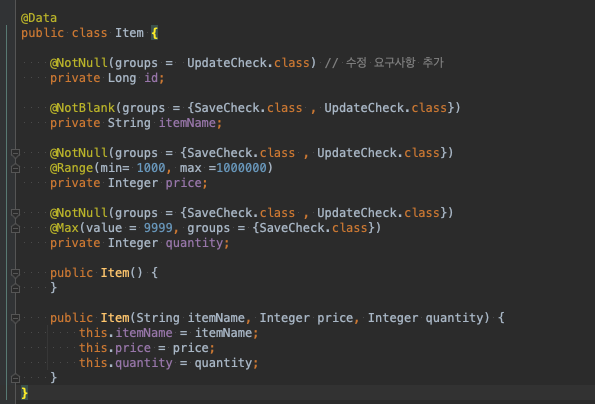Click the min value 1000 in @Range

click(151, 168)
